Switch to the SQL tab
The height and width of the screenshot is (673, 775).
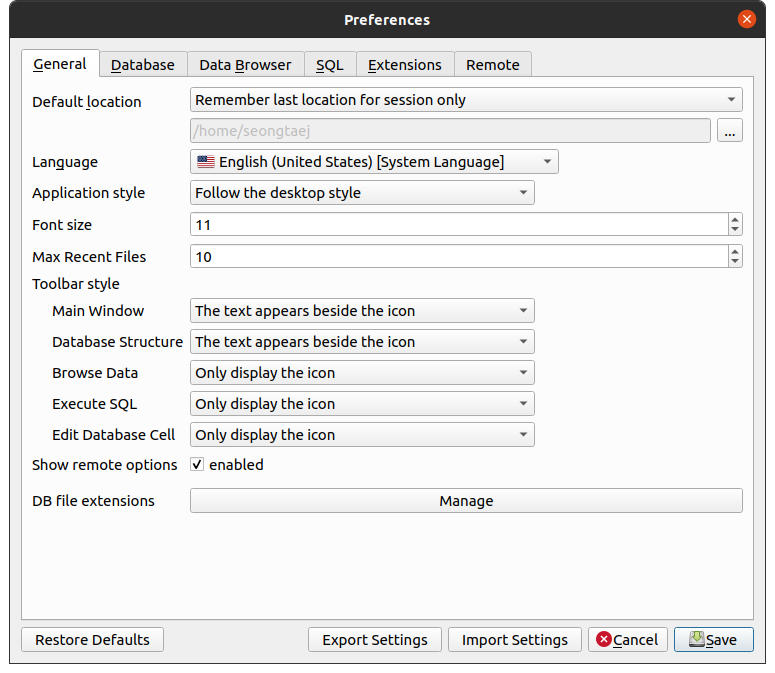330,65
